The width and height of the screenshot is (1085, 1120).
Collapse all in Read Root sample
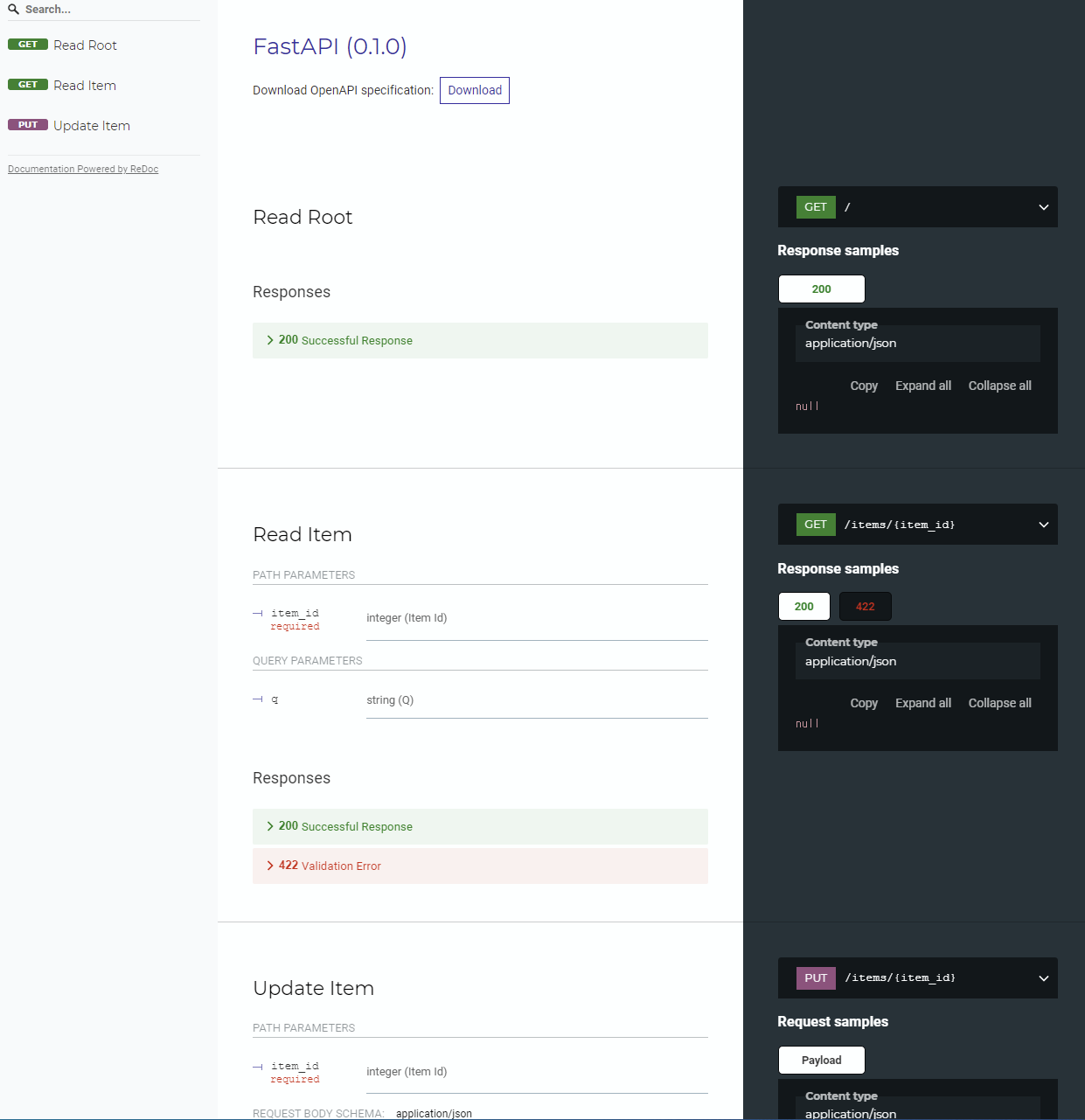coord(1000,386)
